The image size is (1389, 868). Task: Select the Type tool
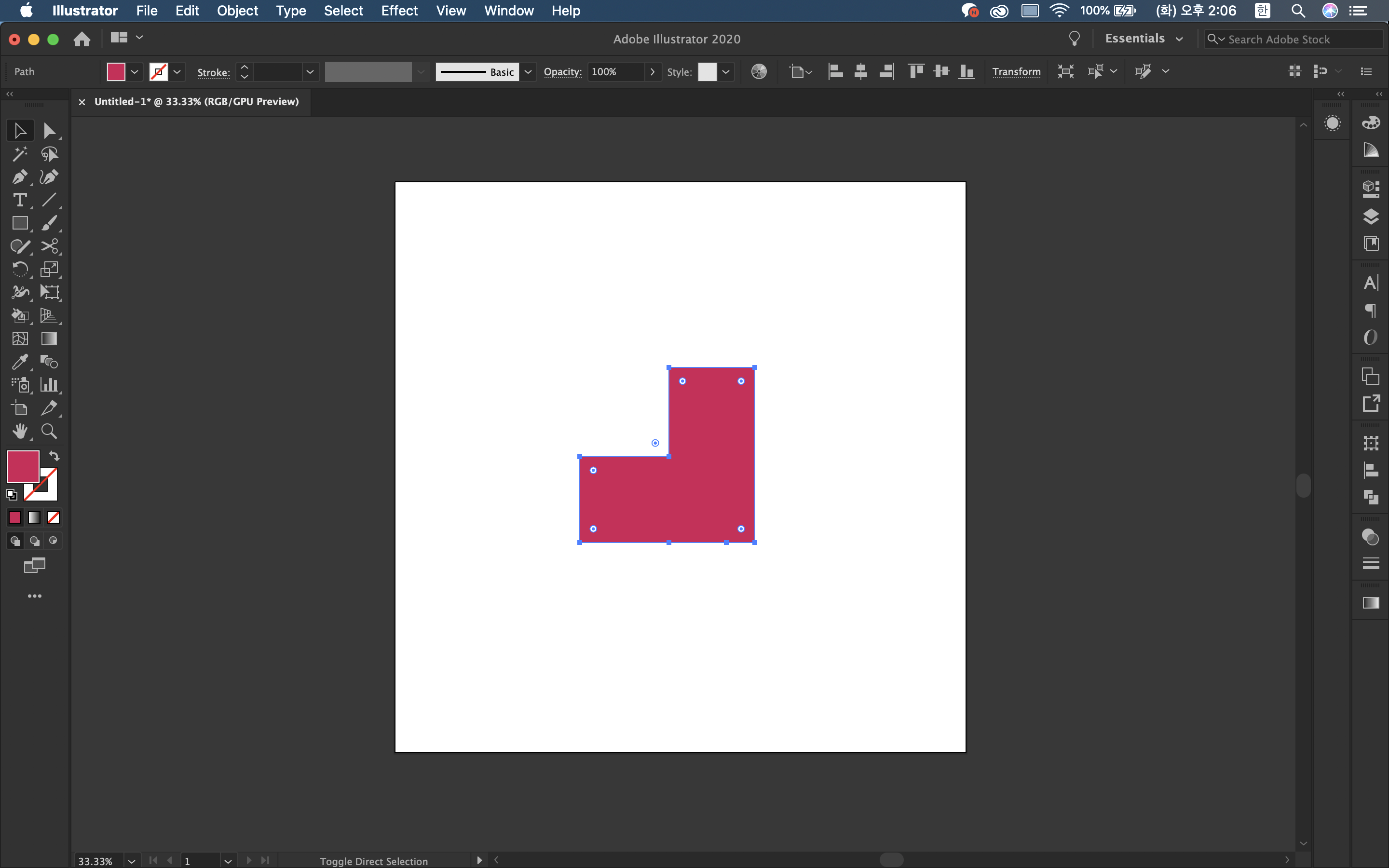(19, 200)
